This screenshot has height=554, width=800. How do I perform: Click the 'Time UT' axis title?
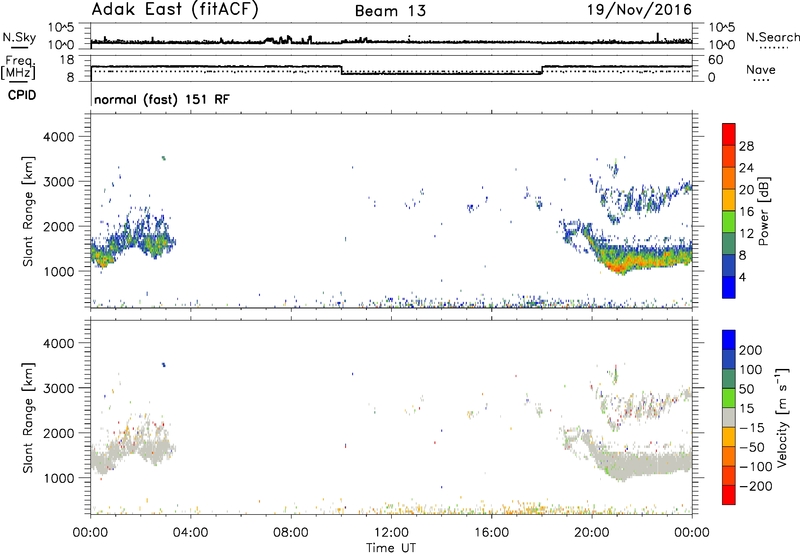click(391, 548)
